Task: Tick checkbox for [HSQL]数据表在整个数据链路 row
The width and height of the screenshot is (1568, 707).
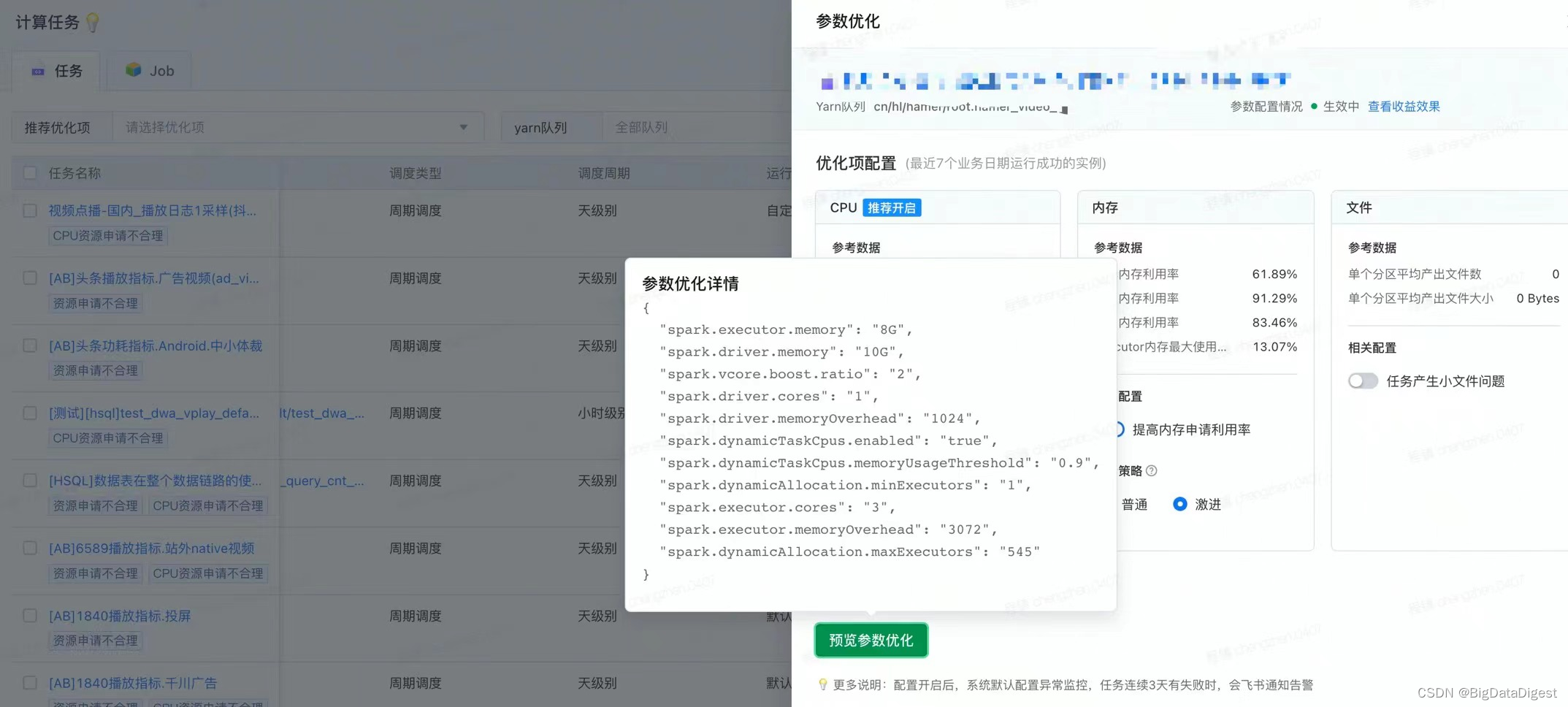Action: pos(30,481)
